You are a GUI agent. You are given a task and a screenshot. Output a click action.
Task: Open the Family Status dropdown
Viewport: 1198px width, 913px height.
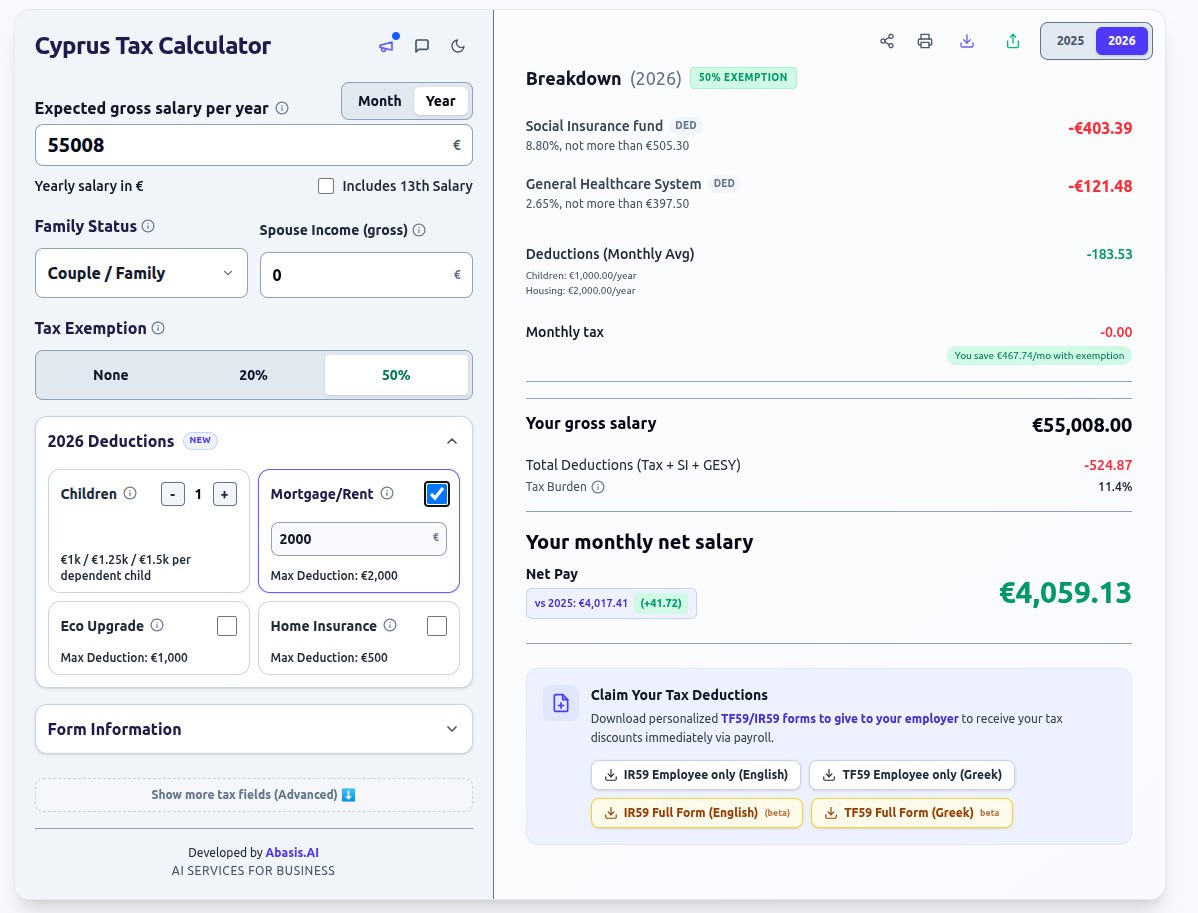(141, 273)
